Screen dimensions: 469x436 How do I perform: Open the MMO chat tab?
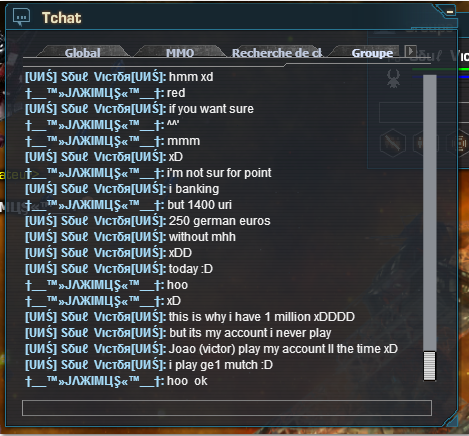click(180, 53)
